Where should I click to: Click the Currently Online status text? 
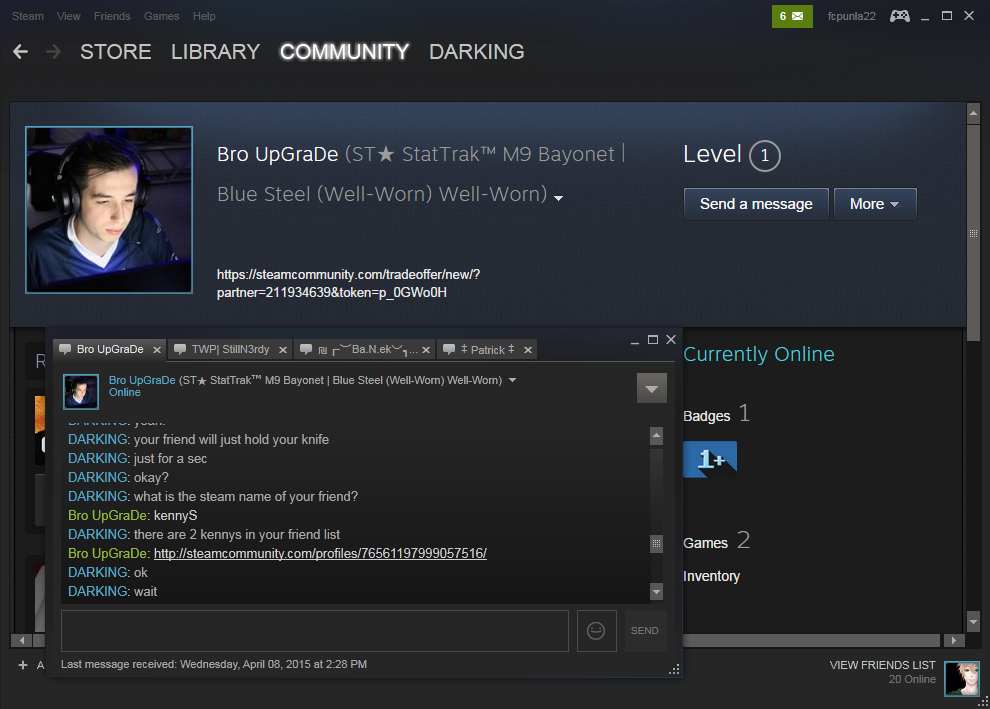(759, 354)
